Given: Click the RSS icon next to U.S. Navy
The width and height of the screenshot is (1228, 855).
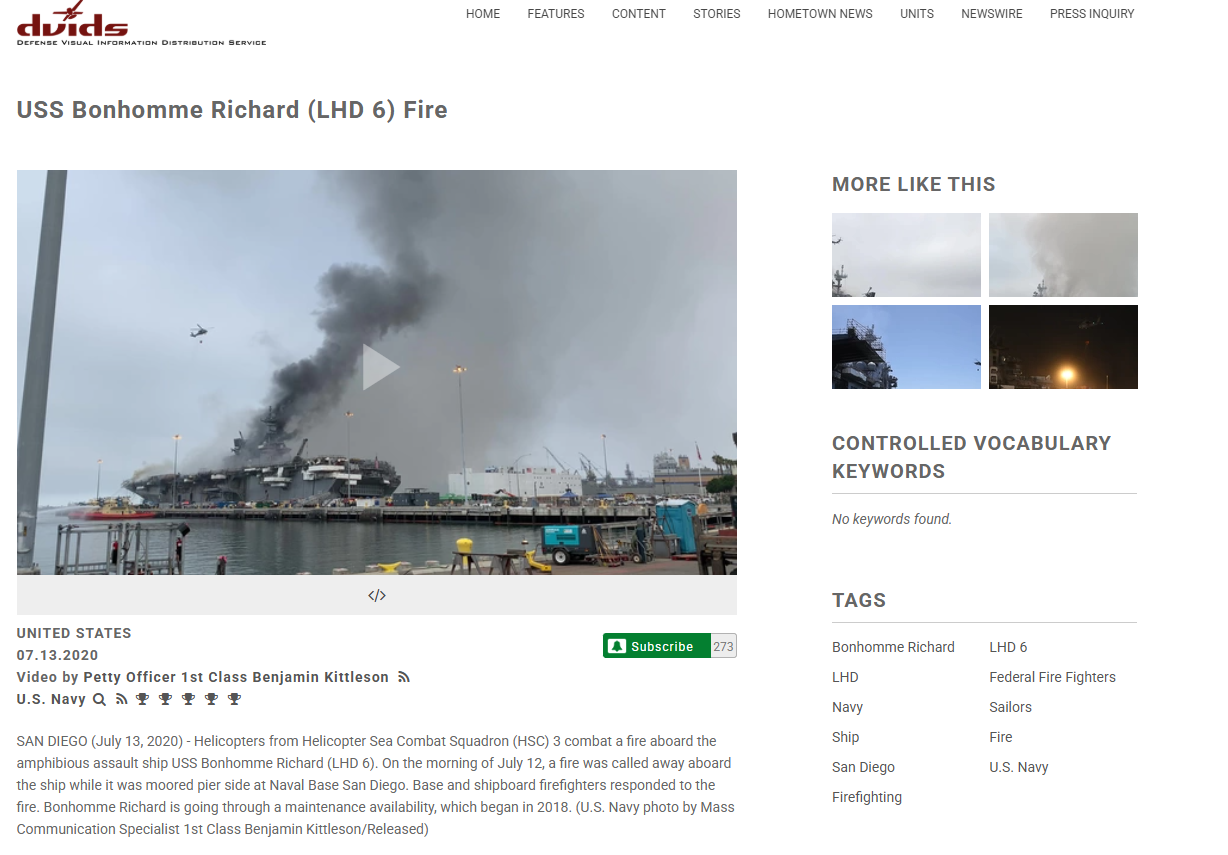Looking at the screenshot, I should [121, 699].
